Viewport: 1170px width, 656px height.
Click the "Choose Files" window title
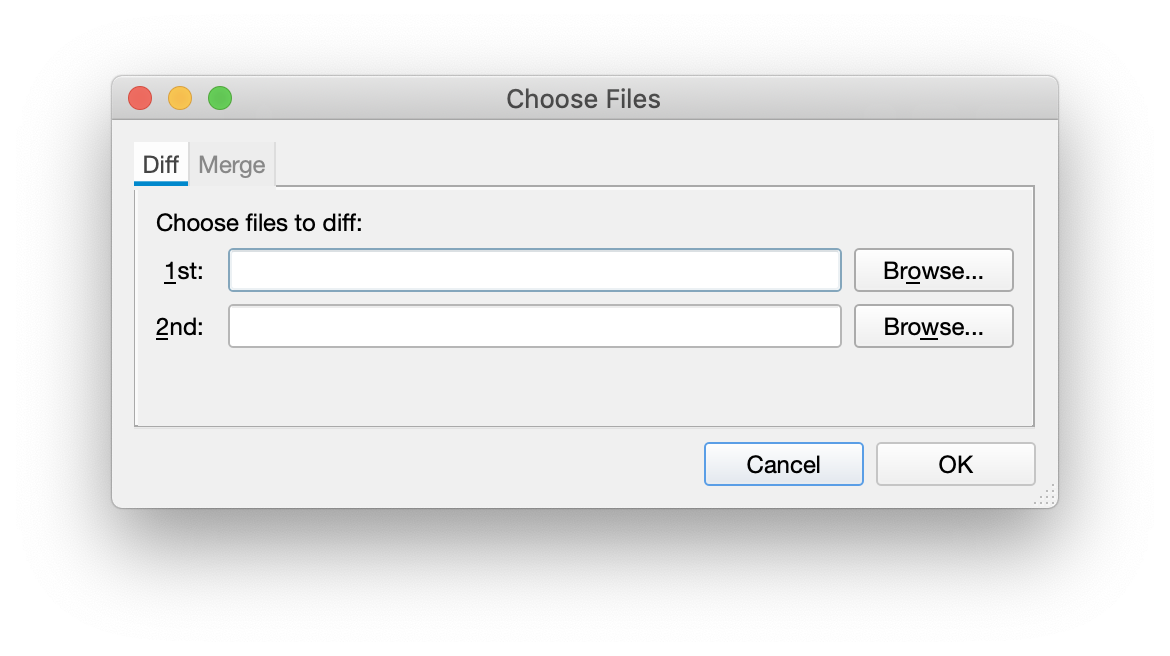583,99
